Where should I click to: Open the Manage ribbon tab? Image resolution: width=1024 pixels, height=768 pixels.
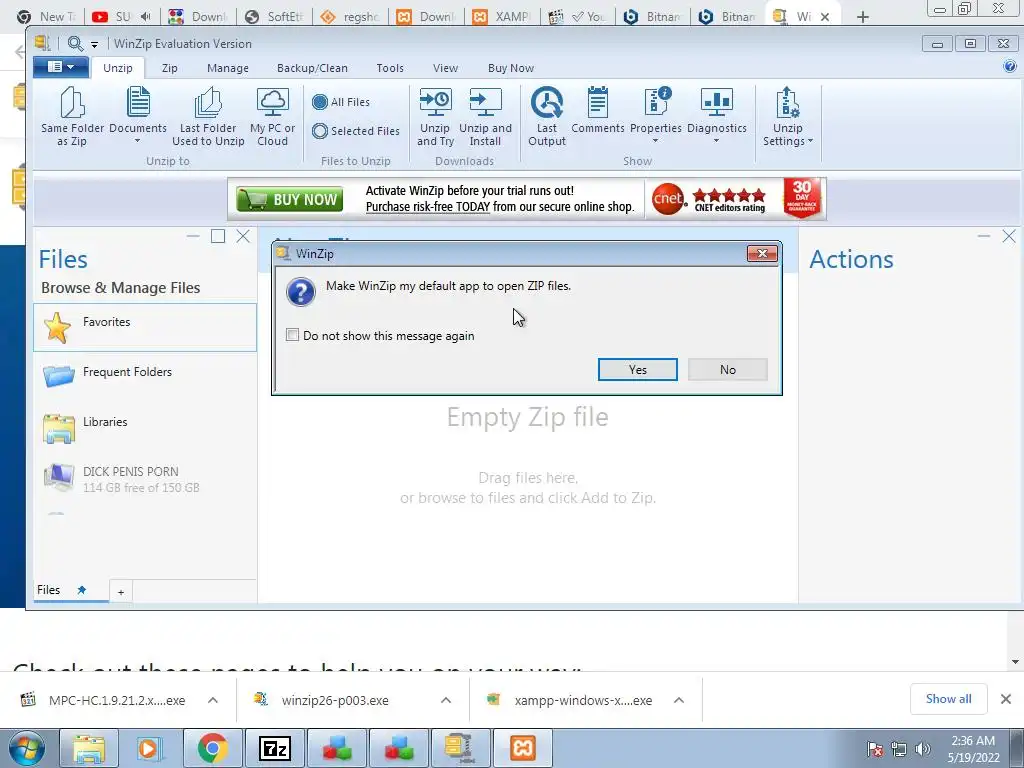coord(228,68)
